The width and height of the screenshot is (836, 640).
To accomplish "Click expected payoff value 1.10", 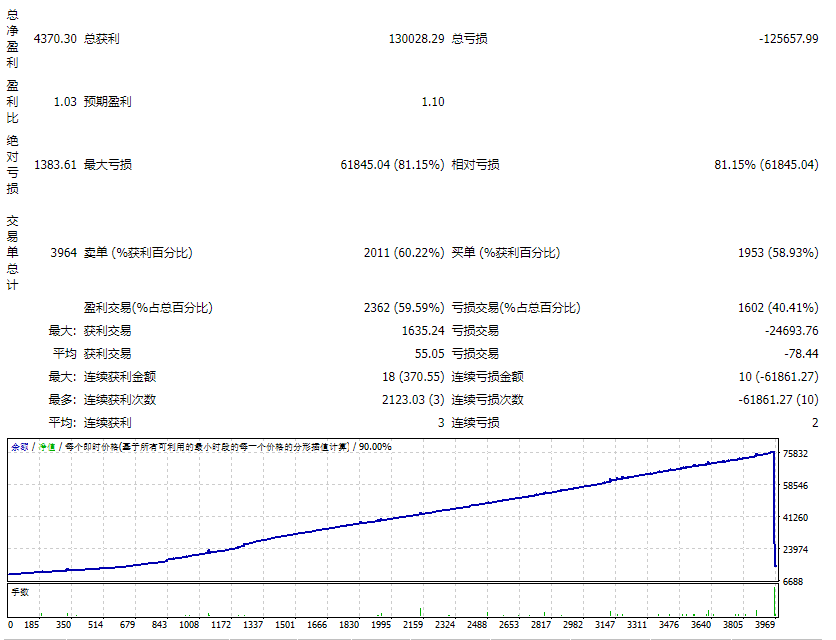I will [x=433, y=102].
